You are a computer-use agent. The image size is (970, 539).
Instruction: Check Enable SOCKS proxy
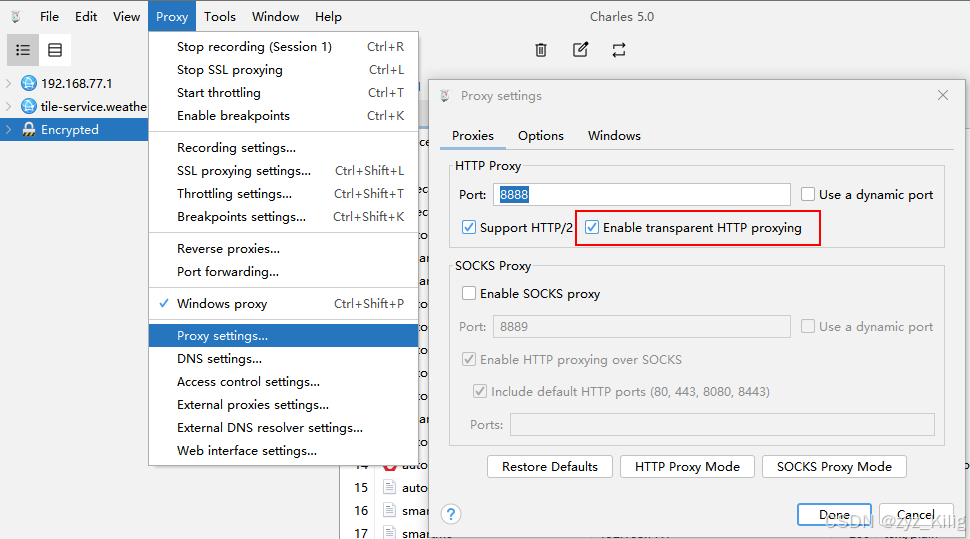(x=469, y=293)
